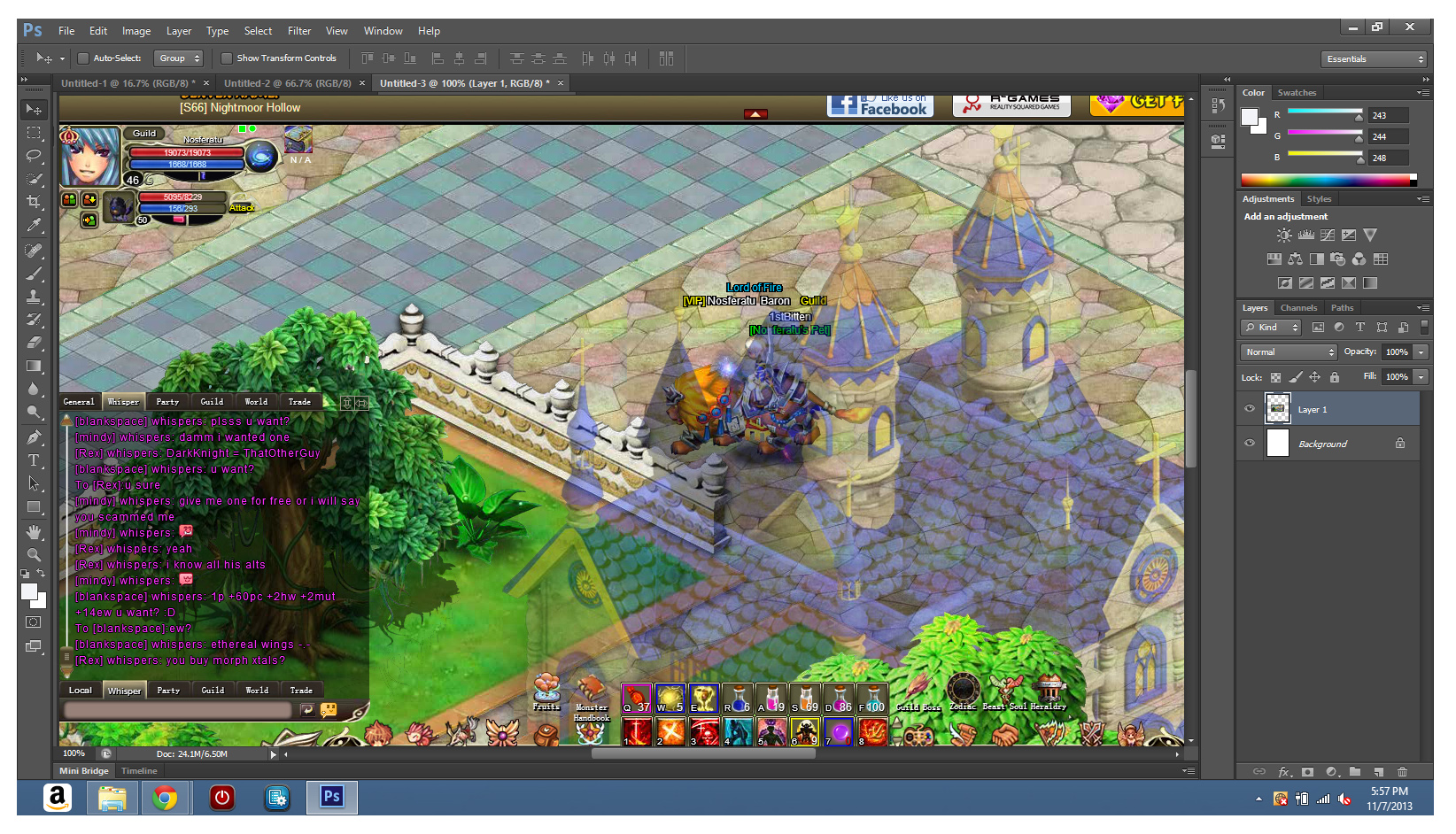1456x834 pixels.
Task: Select the Zoom tool
Action: [x=34, y=555]
